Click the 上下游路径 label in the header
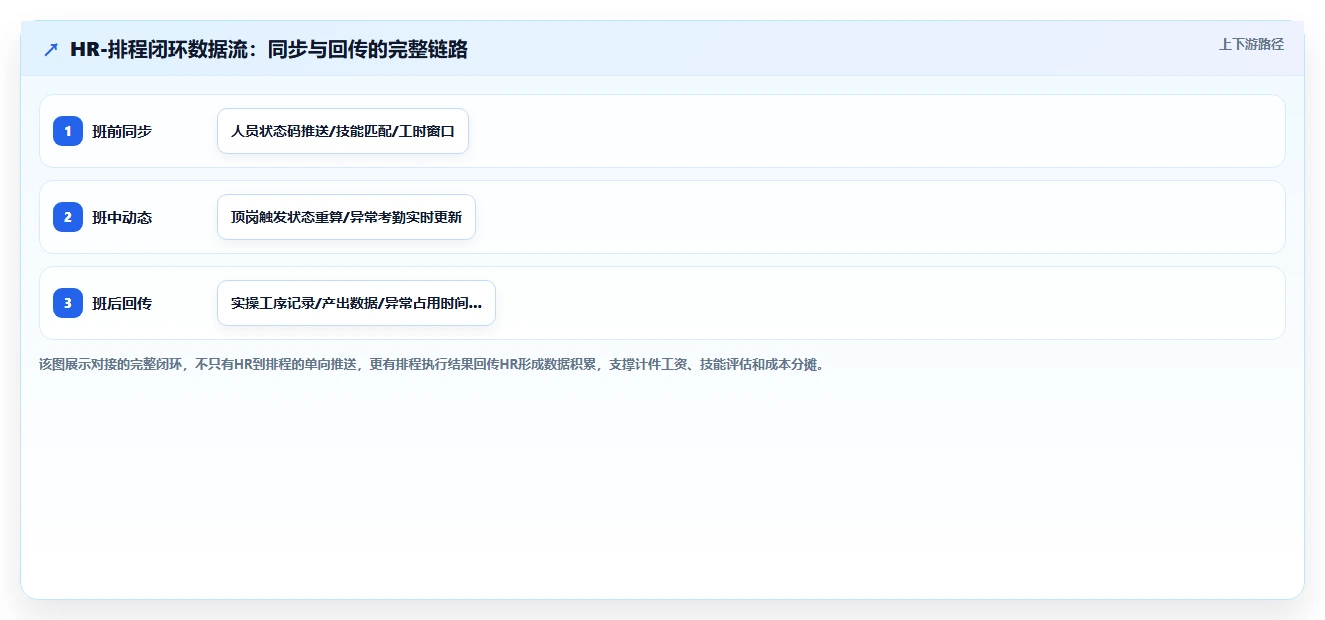The height and width of the screenshot is (620, 1325). [1251, 44]
